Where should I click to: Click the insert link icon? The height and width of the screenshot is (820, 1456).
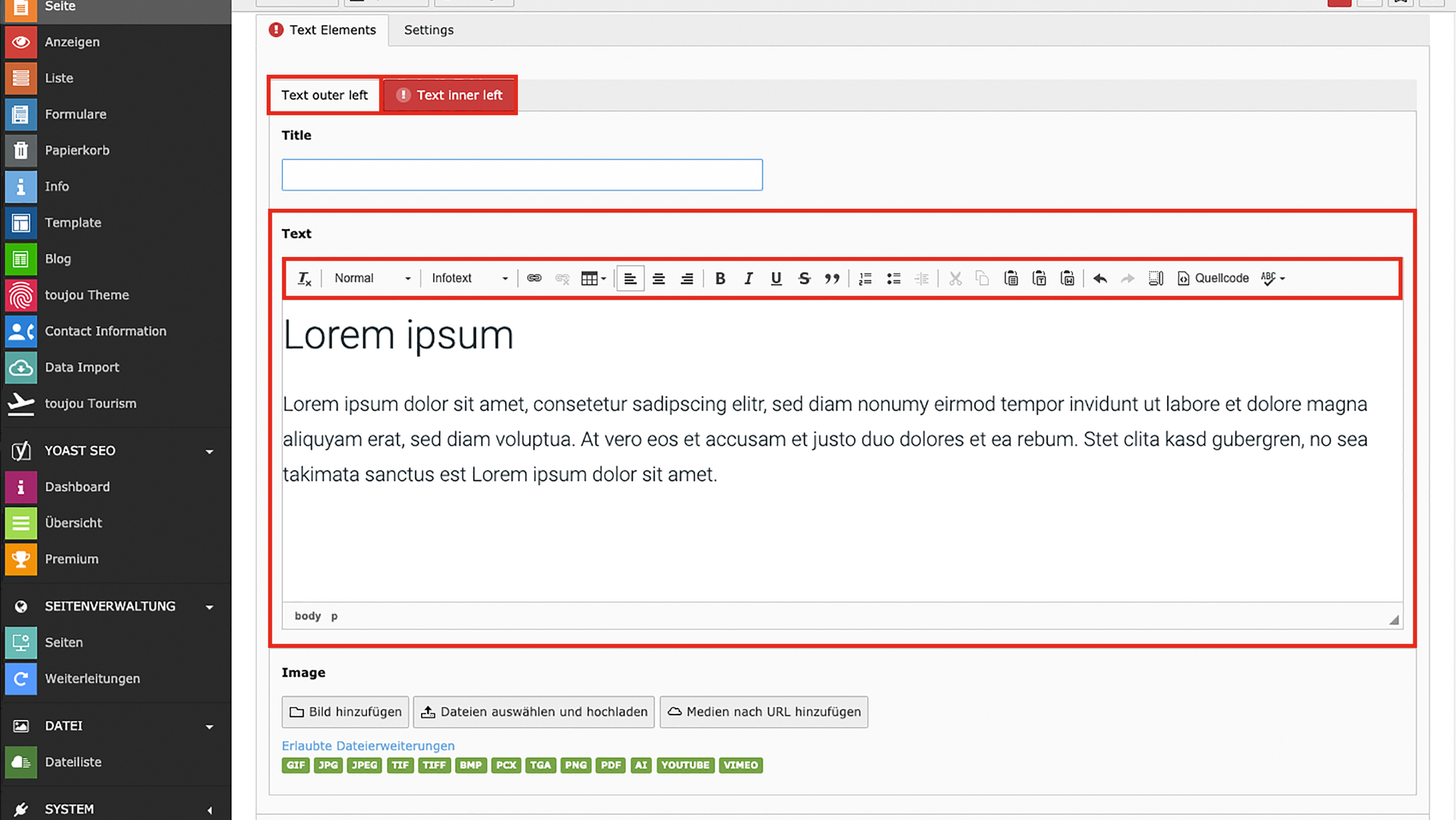534,278
